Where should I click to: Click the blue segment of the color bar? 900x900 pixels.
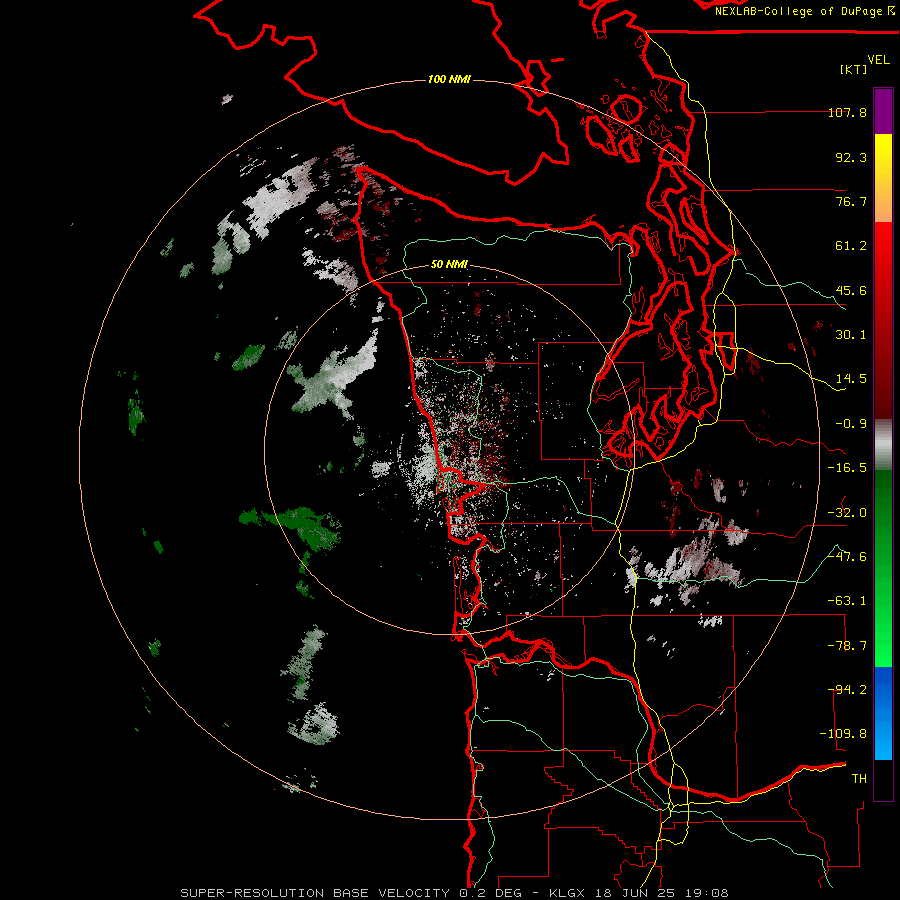pos(883,713)
